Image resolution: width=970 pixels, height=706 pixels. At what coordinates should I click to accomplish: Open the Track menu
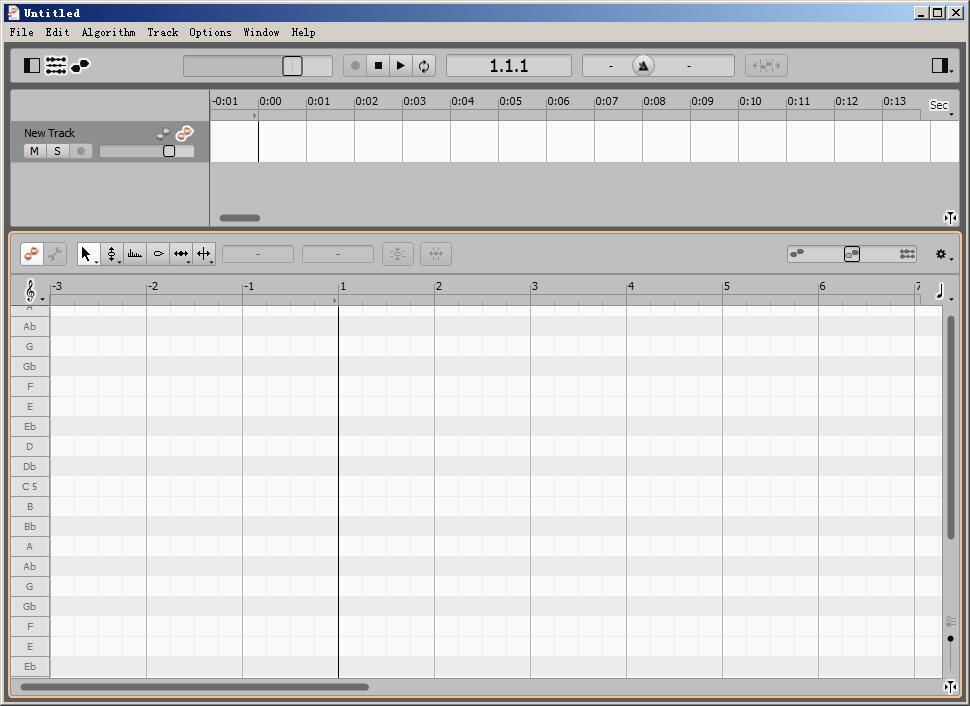pos(163,32)
